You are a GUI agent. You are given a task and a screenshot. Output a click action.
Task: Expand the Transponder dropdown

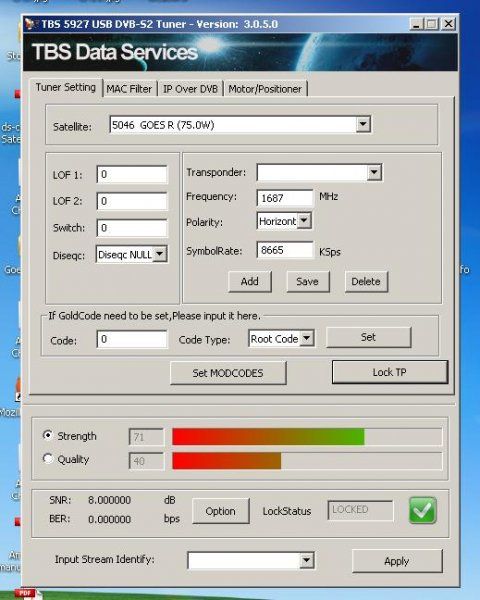[x=374, y=173]
